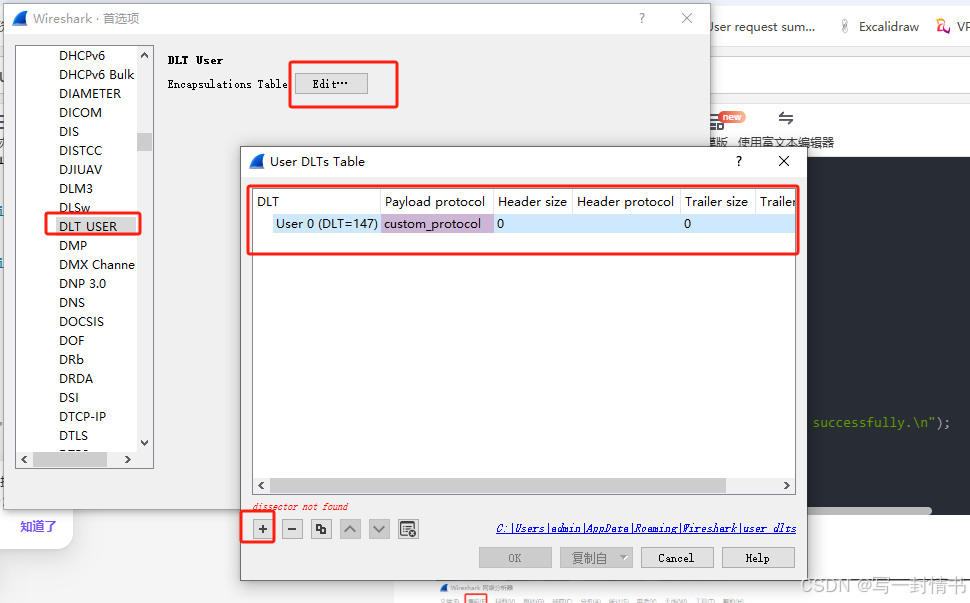Click 使用富文本编辑器 in the background editor
Viewport: 970px width, 603px height.
tap(786, 142)
